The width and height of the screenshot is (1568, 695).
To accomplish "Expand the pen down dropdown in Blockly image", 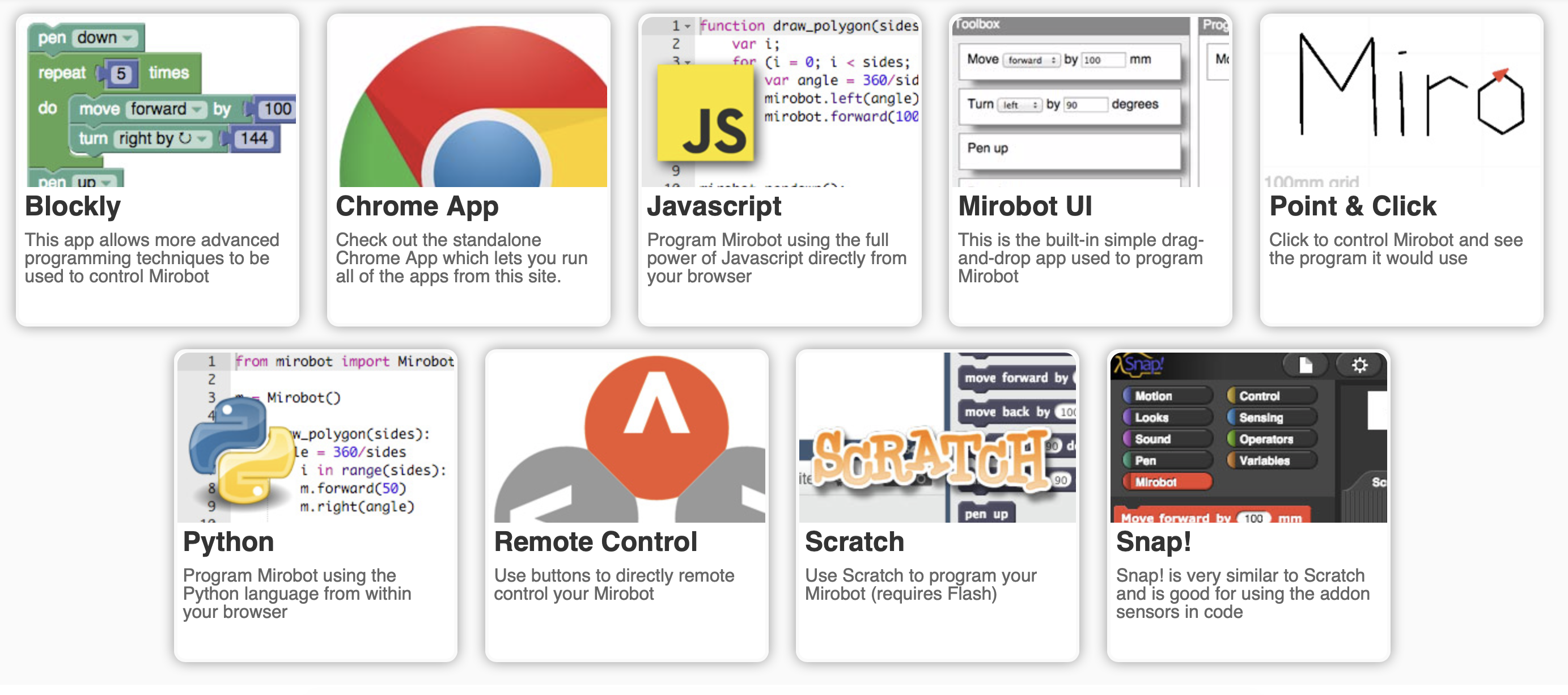I will point(104,38).
